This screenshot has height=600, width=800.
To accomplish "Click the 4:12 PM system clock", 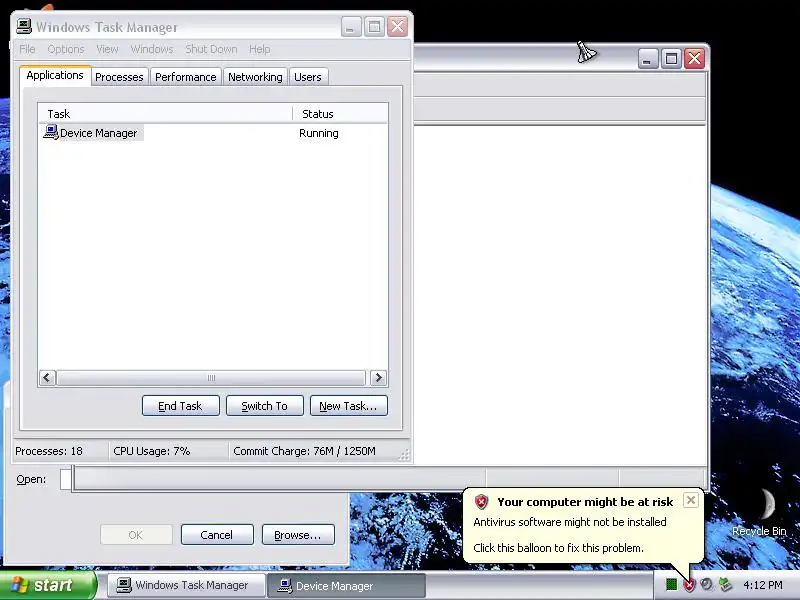I will click(x=763, y=585).
